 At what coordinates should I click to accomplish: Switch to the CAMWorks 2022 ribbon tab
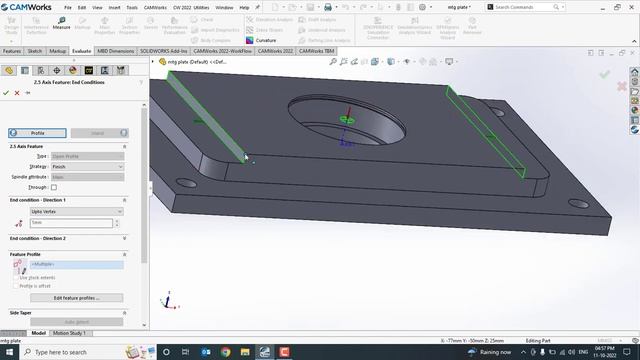(x=275, y=51)
